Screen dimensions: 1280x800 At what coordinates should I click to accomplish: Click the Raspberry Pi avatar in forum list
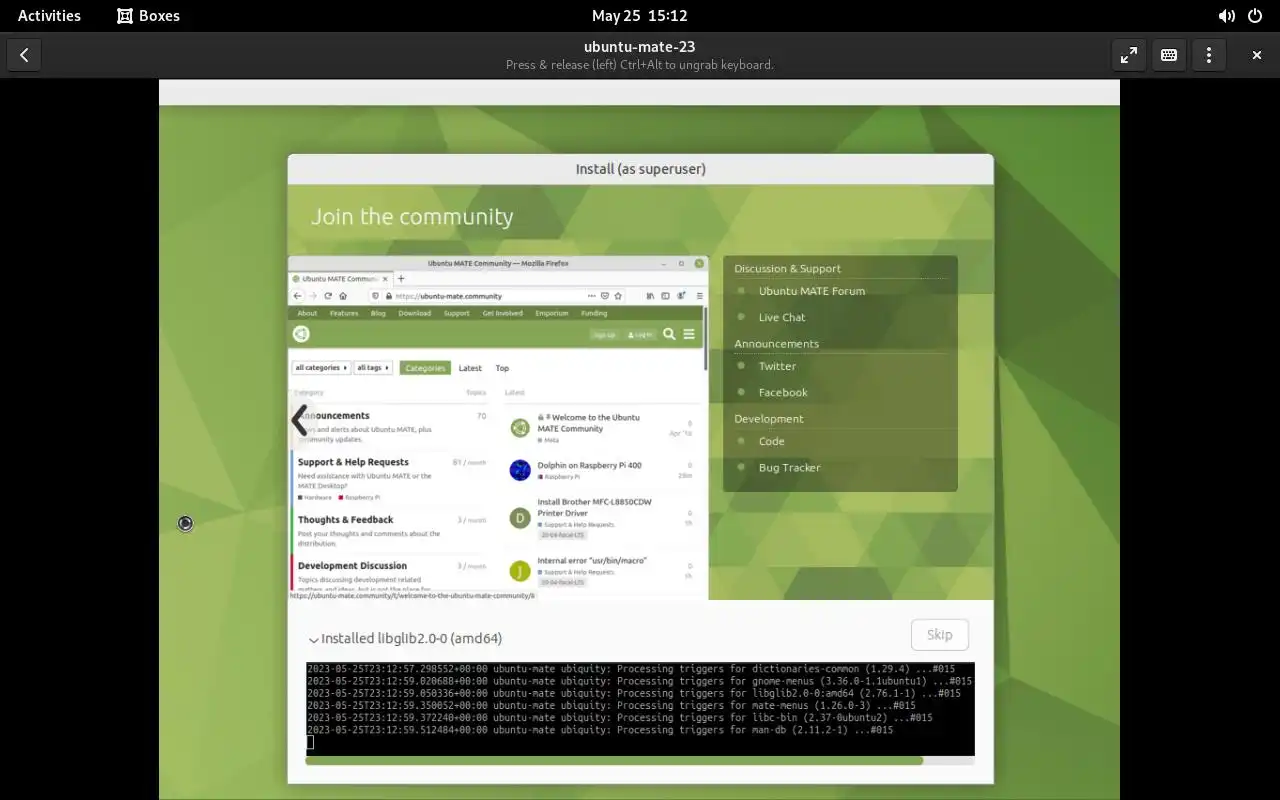[520, 470]
